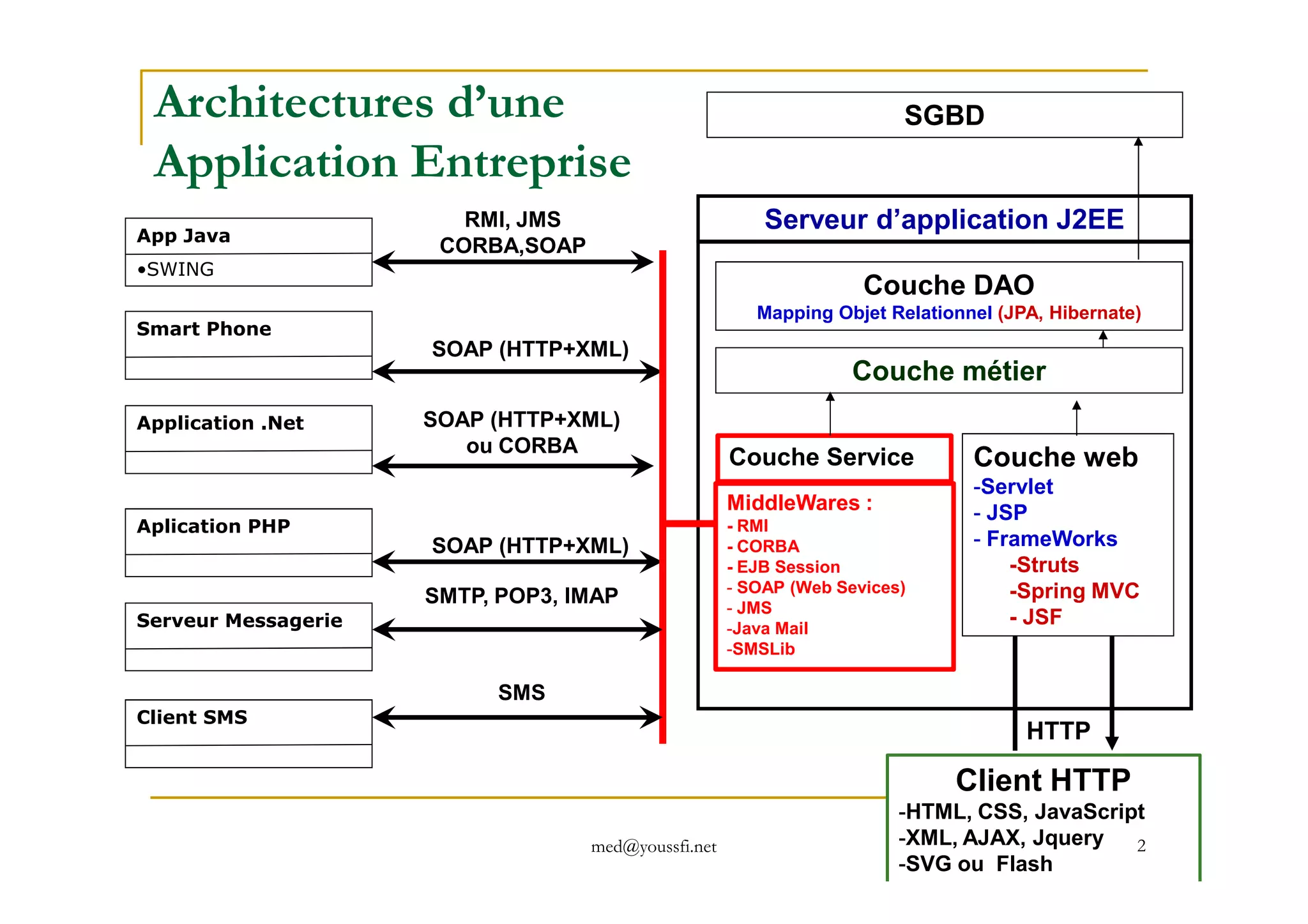The height and width of the screenshot is (924, 1308).
Task: Select the Couche métier box
Action: click(948, 371)
